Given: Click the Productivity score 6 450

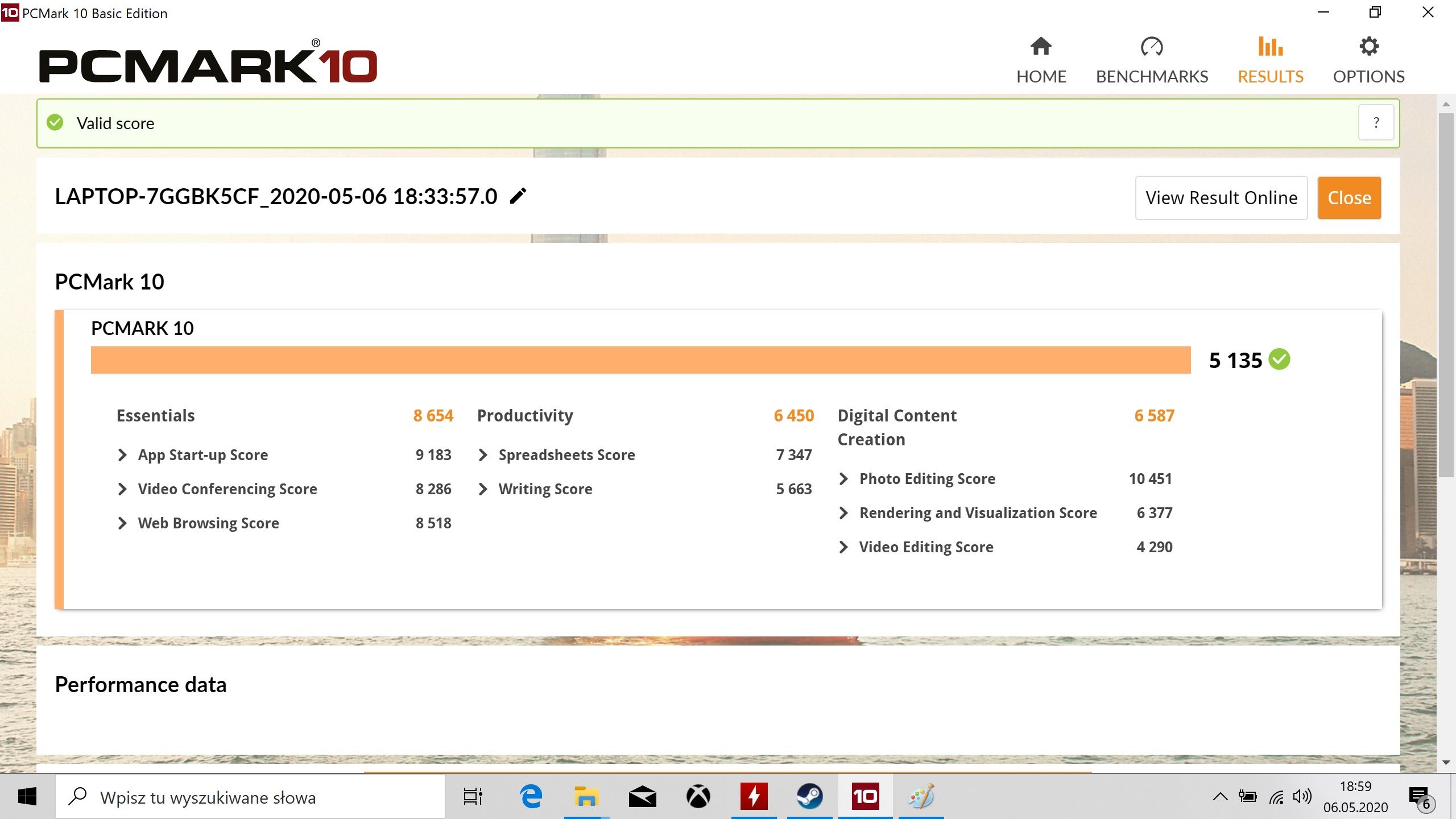Looking at the screenshot, I should pos(793,416).
